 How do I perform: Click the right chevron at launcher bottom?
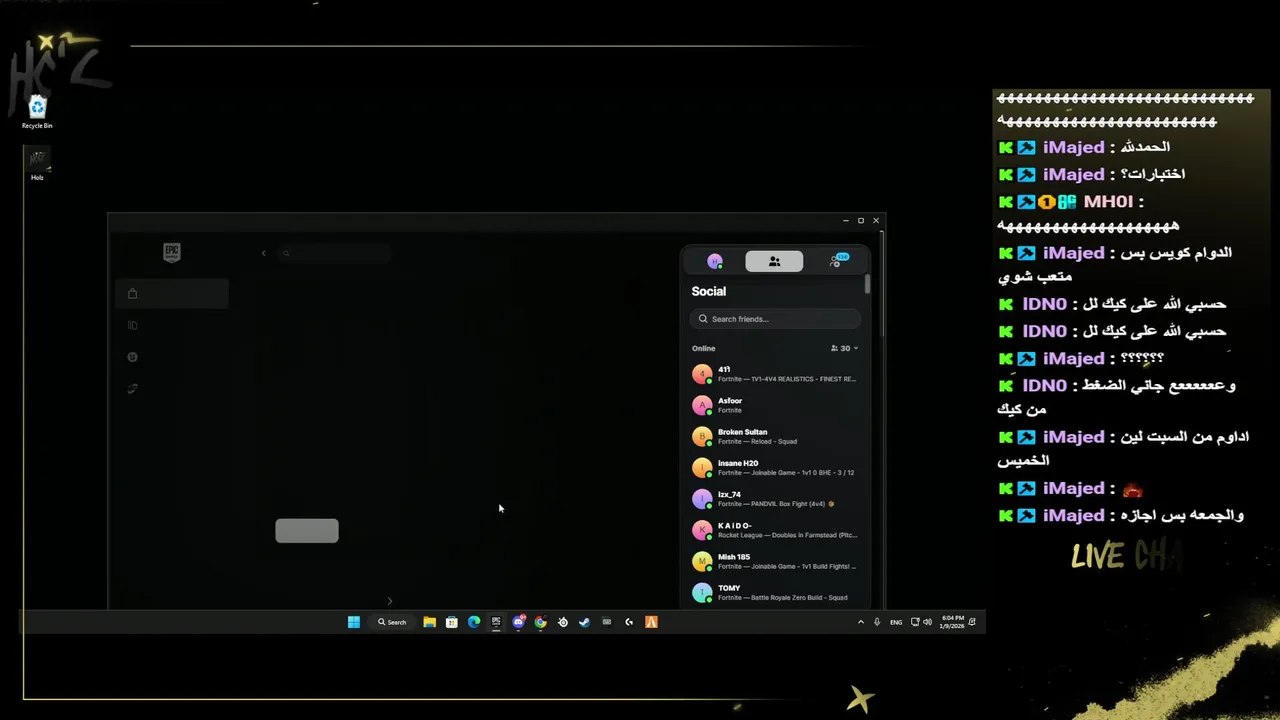[389, 601]
